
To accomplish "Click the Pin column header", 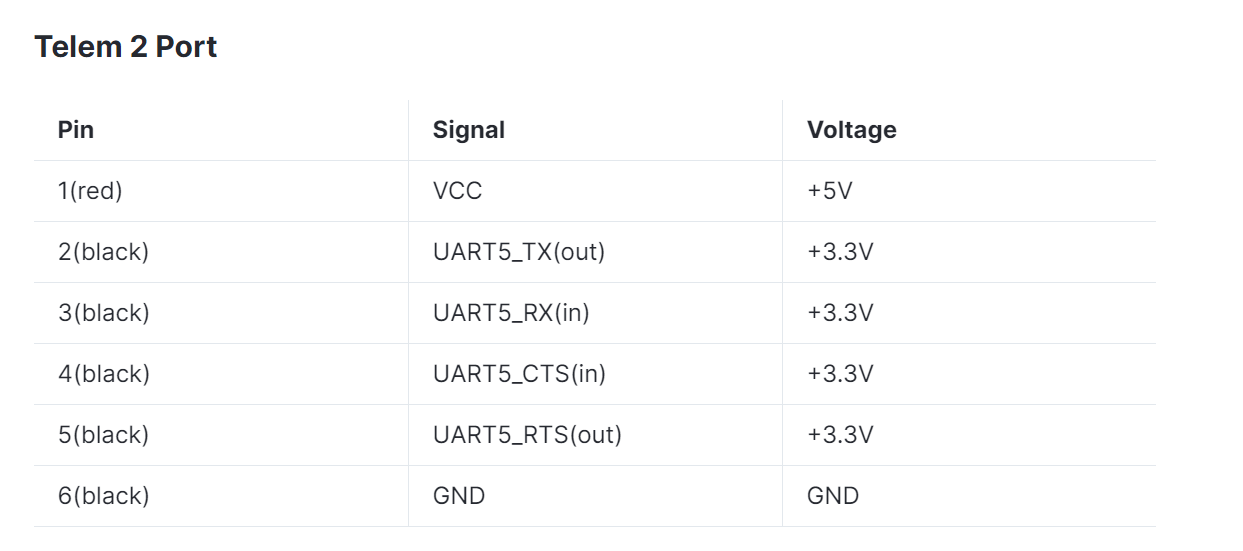I will [76, 130].
